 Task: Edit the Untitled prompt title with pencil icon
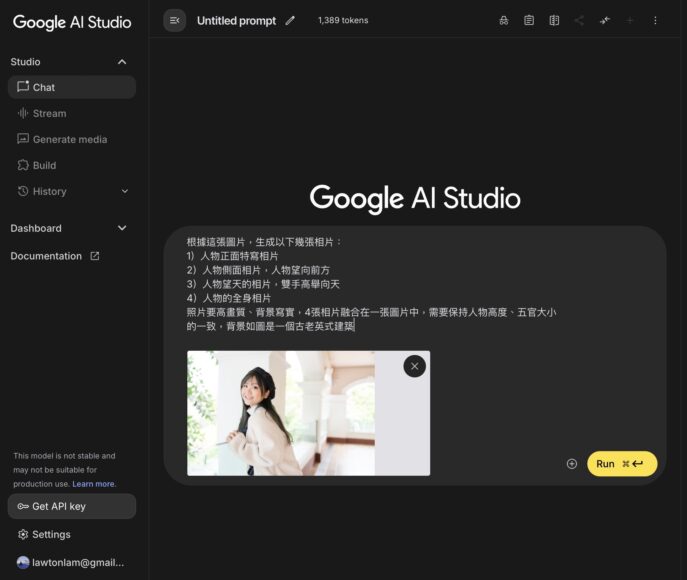290,20
